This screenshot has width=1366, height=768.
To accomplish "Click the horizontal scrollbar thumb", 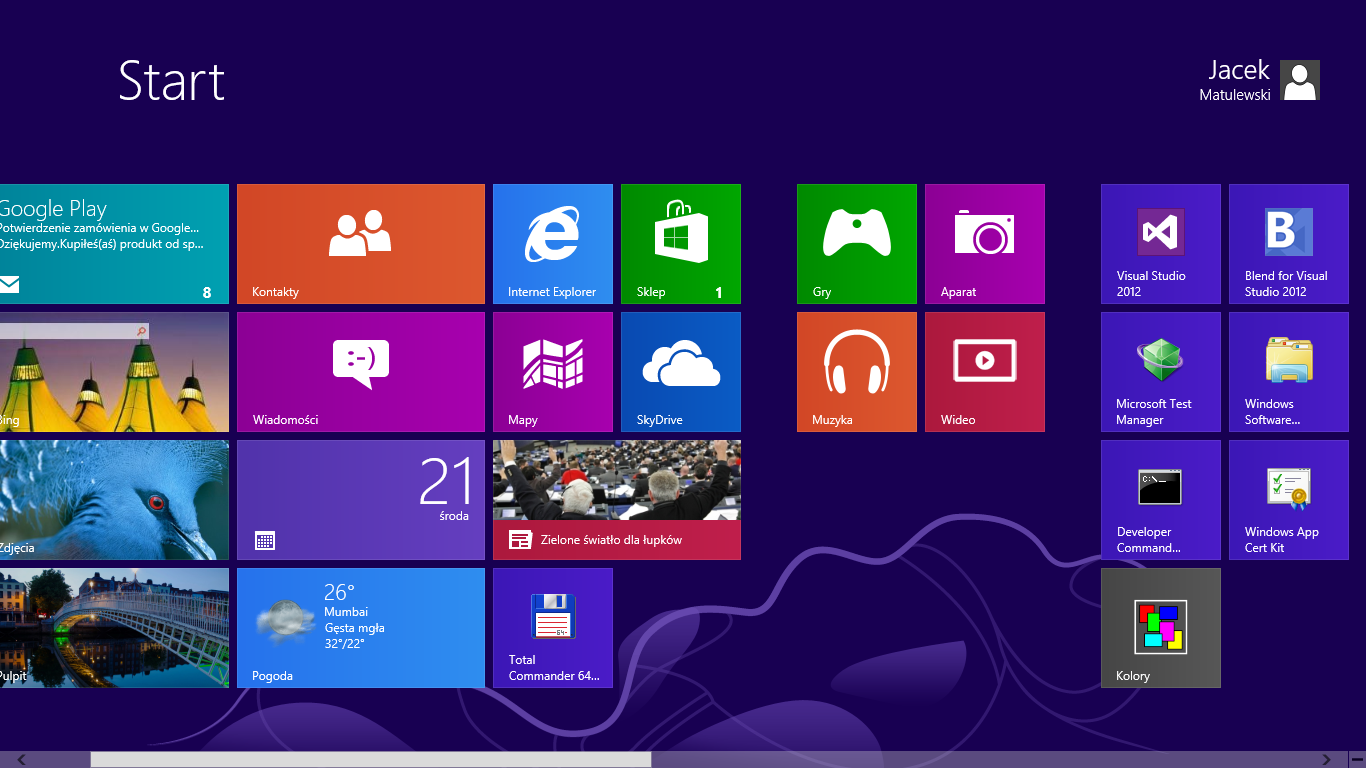I will click(371, 760).
